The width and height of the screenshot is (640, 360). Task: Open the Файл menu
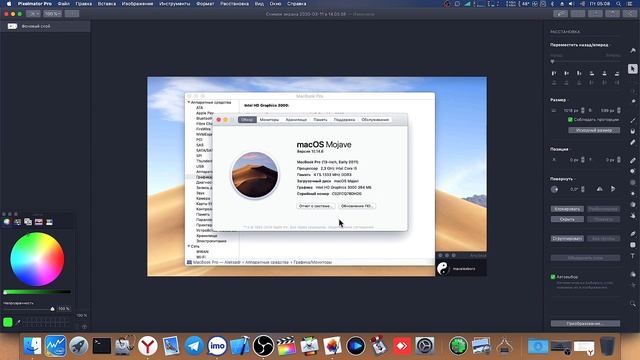point(63,4)
